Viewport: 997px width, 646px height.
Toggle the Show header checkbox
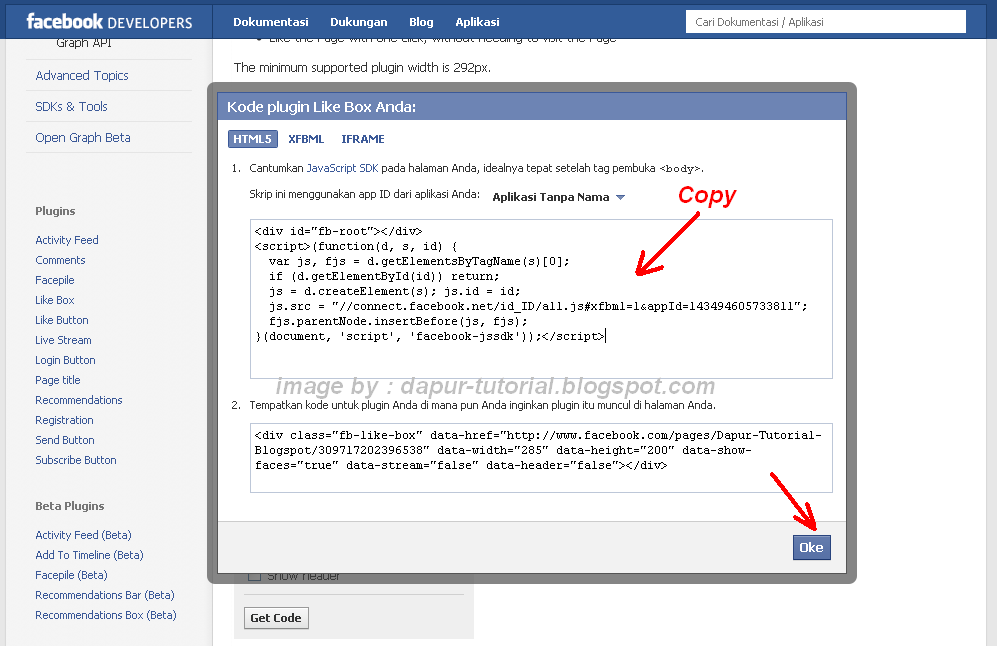click(x=254, y=577)
